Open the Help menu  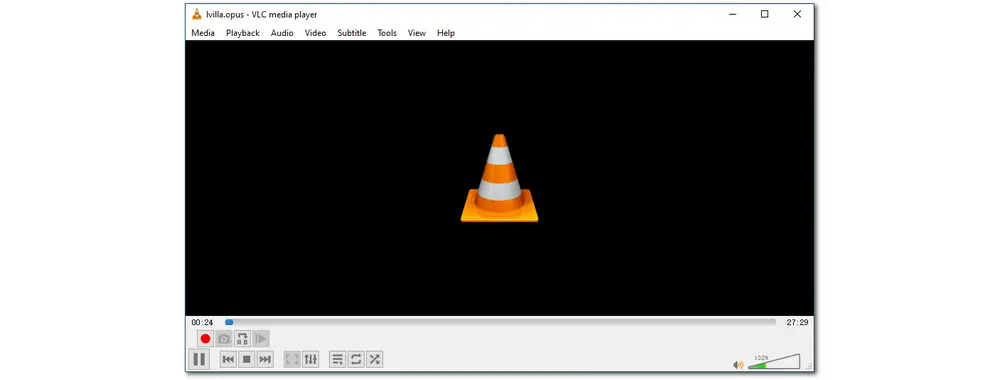pos(446,33)
